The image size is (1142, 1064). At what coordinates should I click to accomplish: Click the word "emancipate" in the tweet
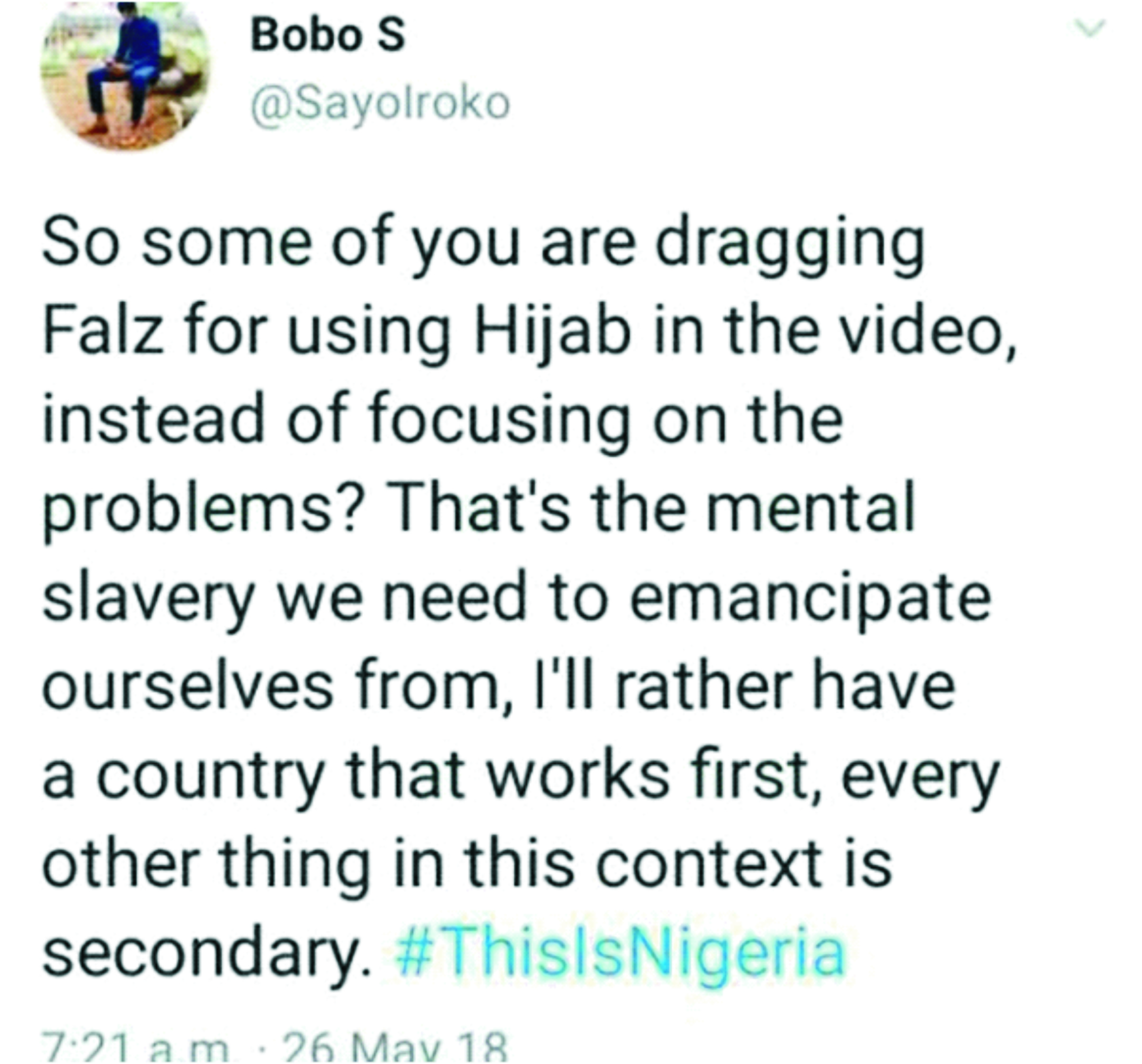(x=810, y=600)
